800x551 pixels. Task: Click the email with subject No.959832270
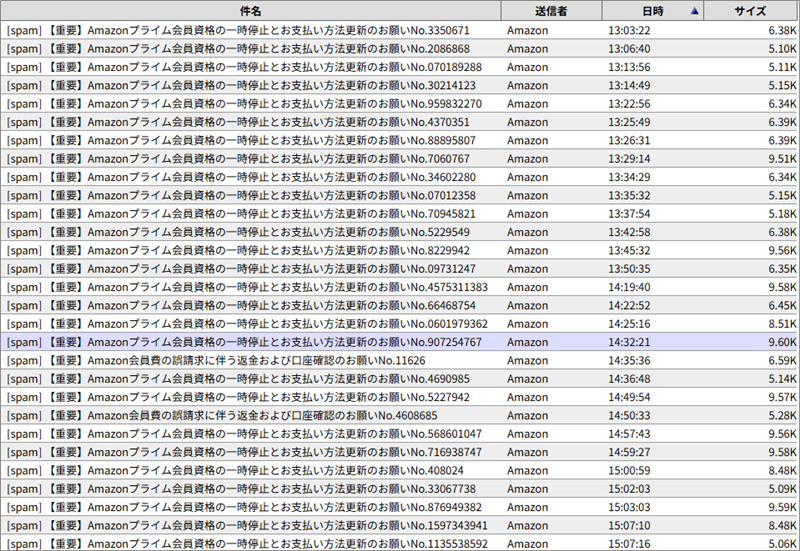(250, 104)
